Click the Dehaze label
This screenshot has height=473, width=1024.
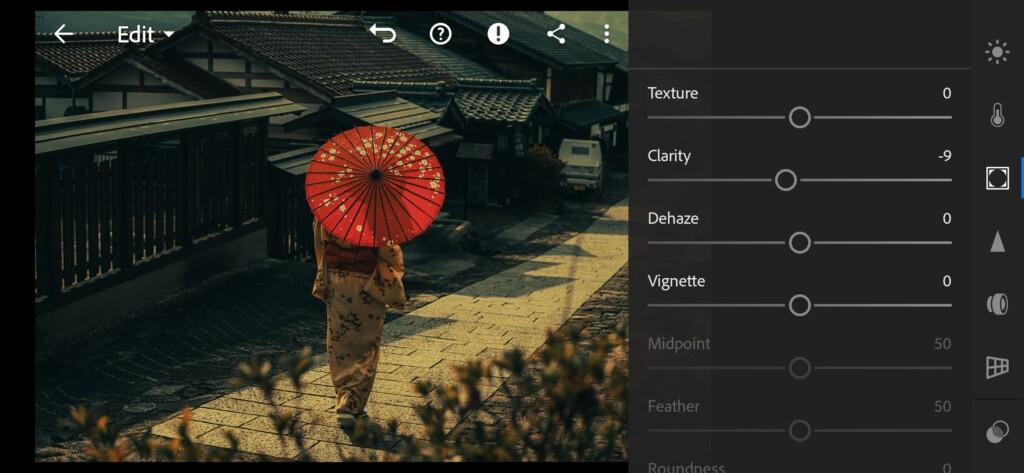[x=673, y=219]
